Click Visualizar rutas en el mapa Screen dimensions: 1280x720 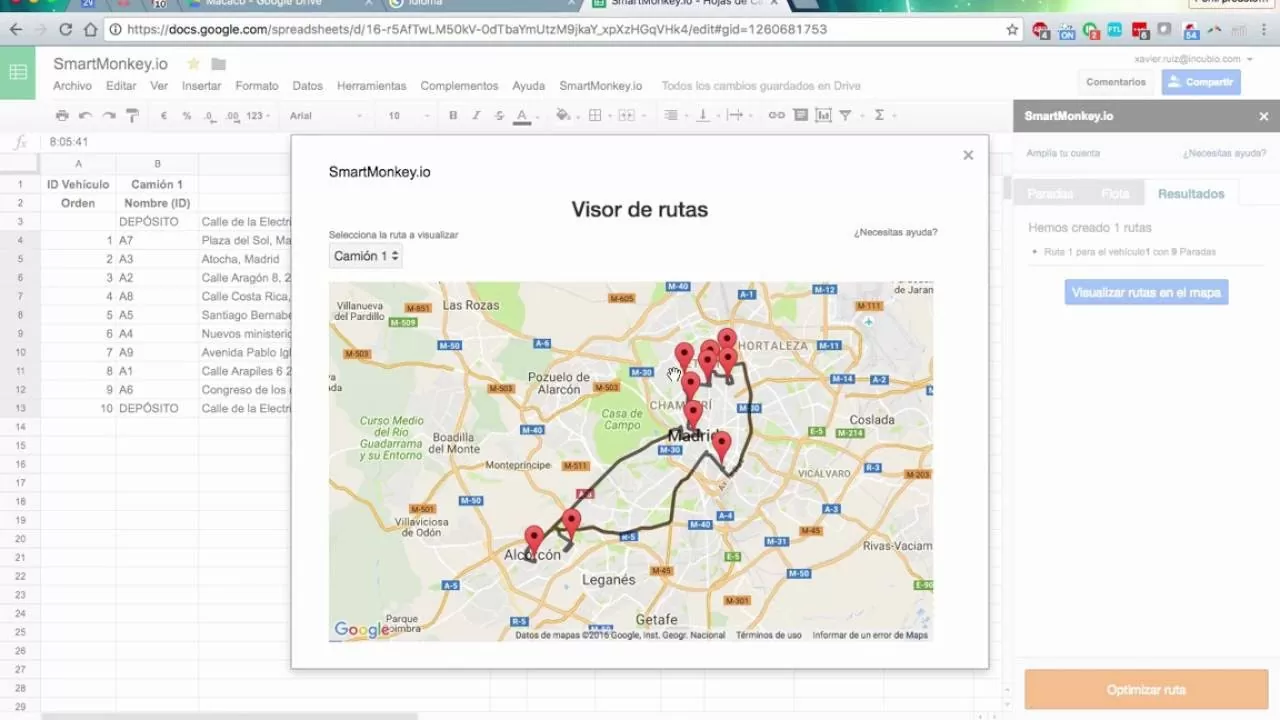point(1146,293)
